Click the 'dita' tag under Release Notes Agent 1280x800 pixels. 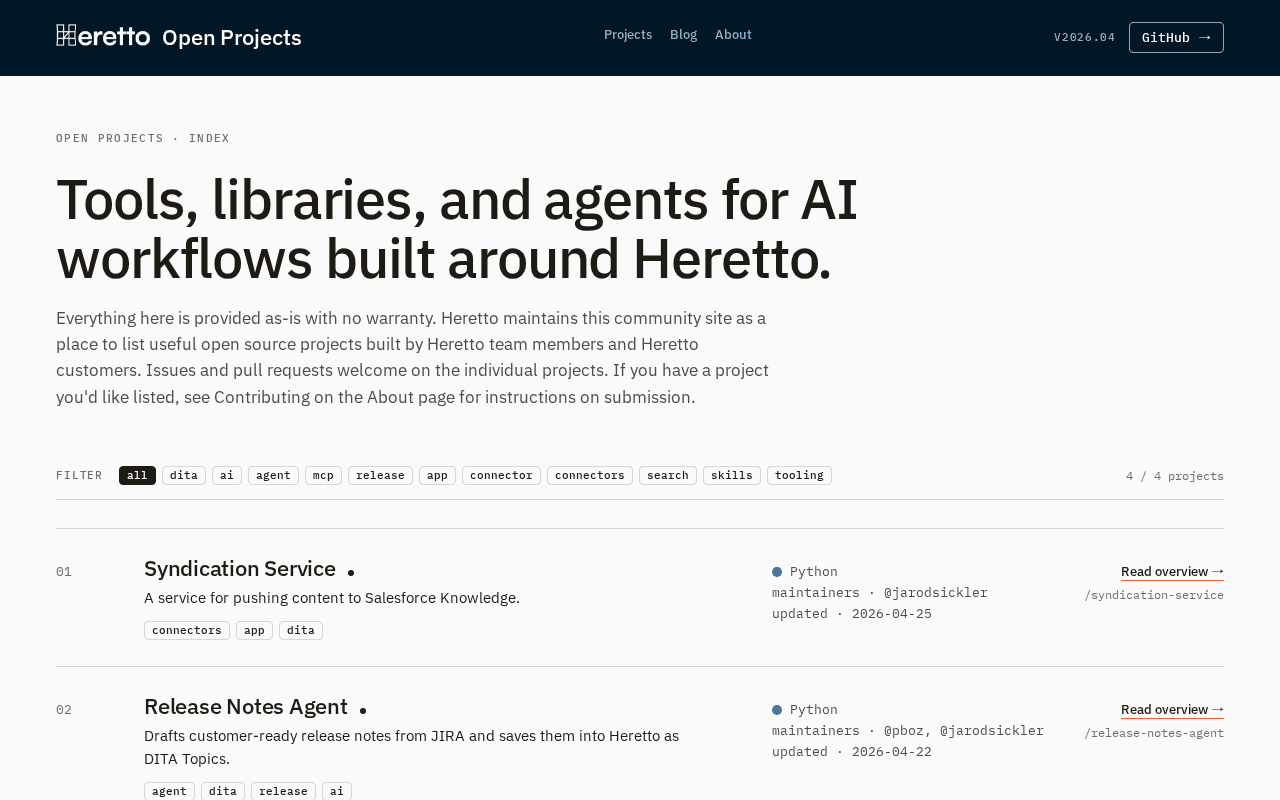[x=223, y=791]
